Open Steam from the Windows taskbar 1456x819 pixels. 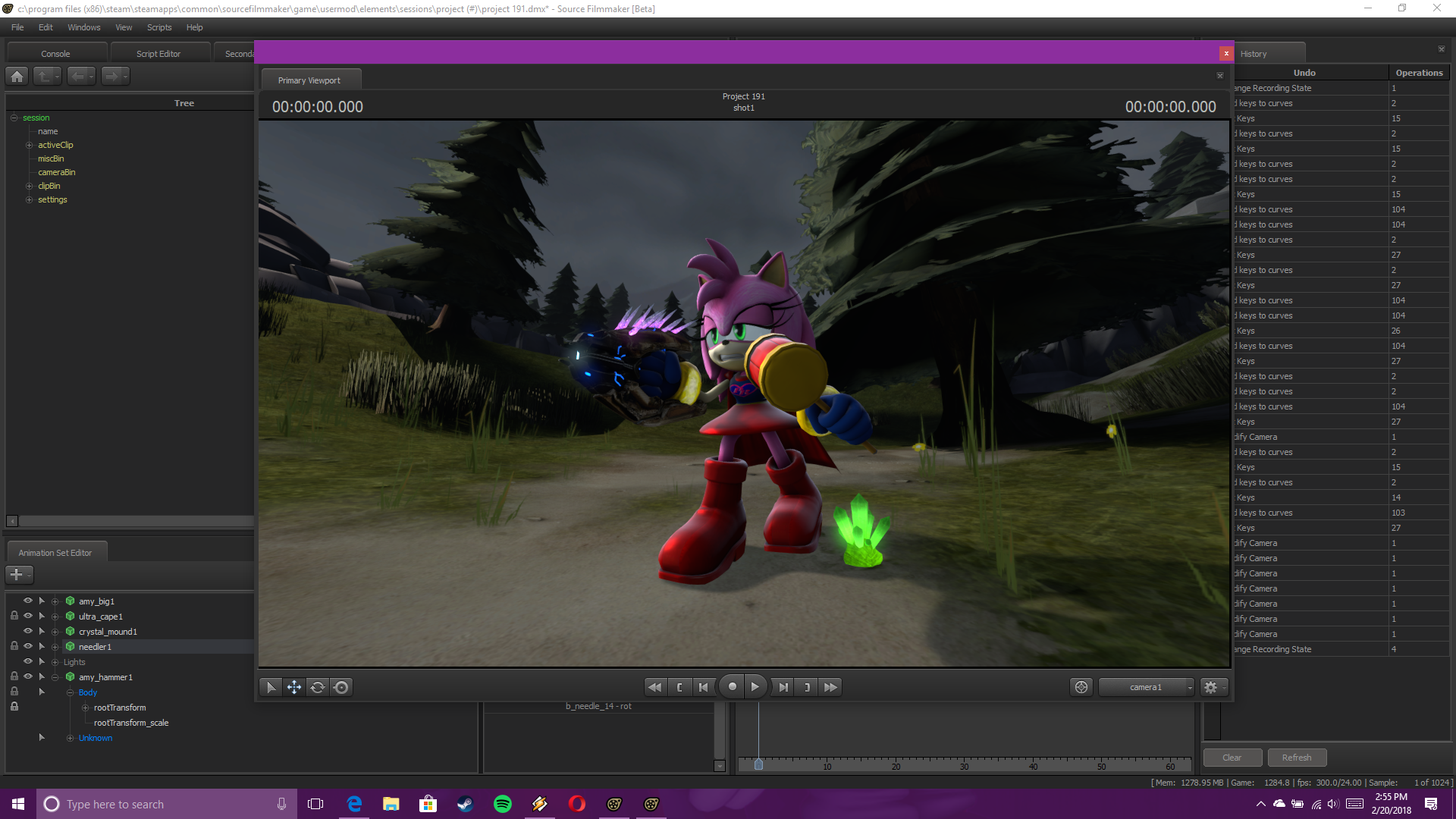click(x=465, y=804)
